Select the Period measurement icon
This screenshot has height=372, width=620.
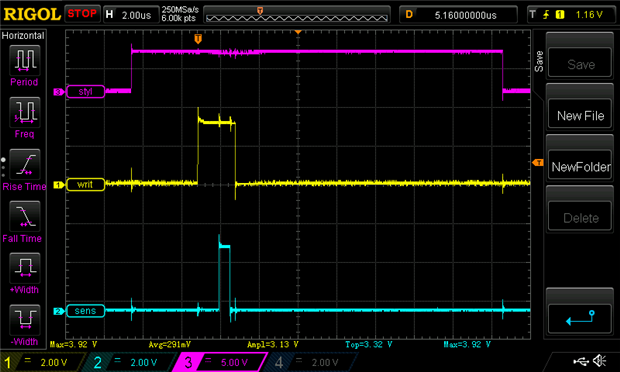pos(25,60)
